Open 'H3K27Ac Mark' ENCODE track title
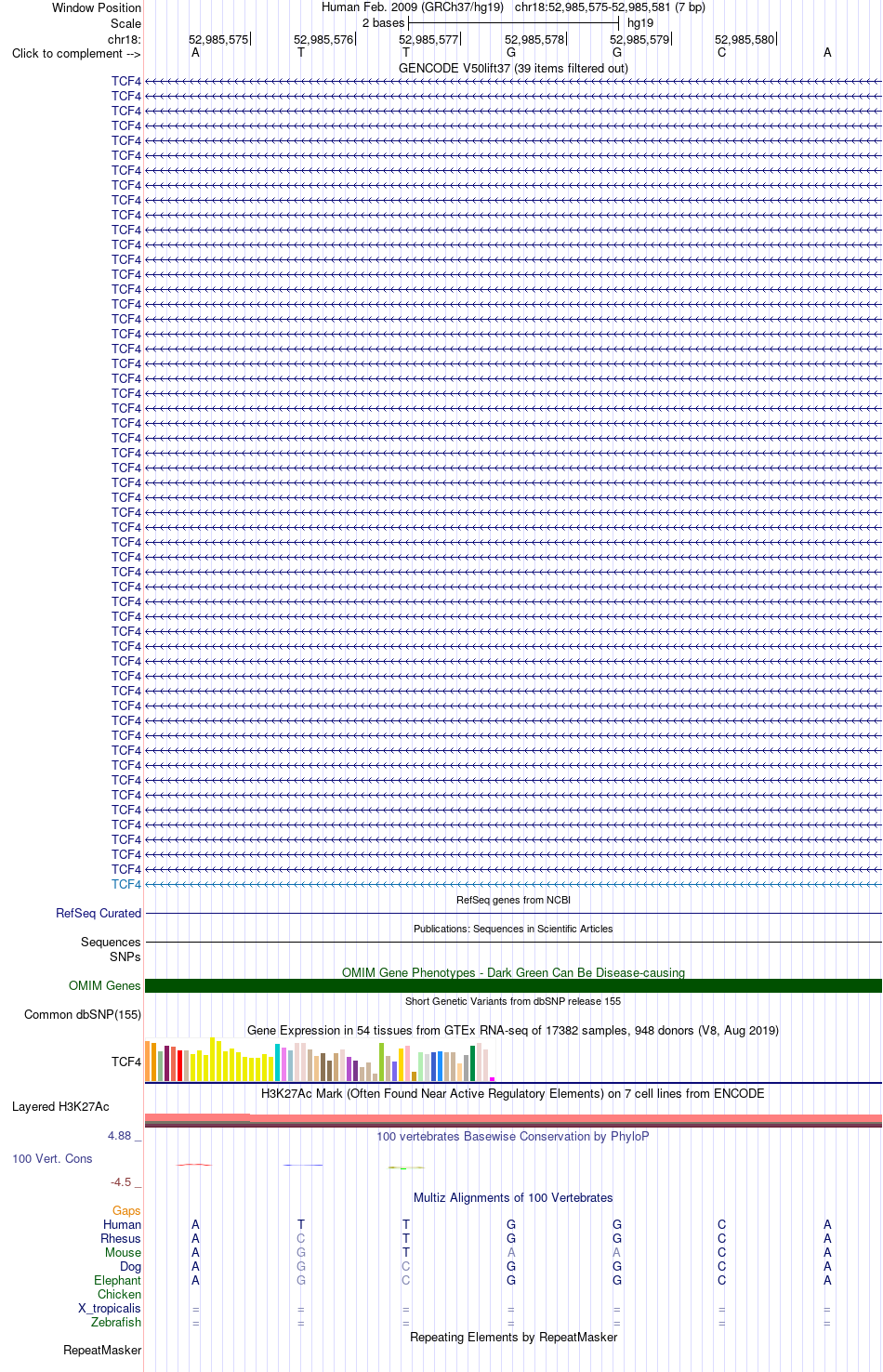Viewport: 883px width, 1372px height. [513, 1093]
